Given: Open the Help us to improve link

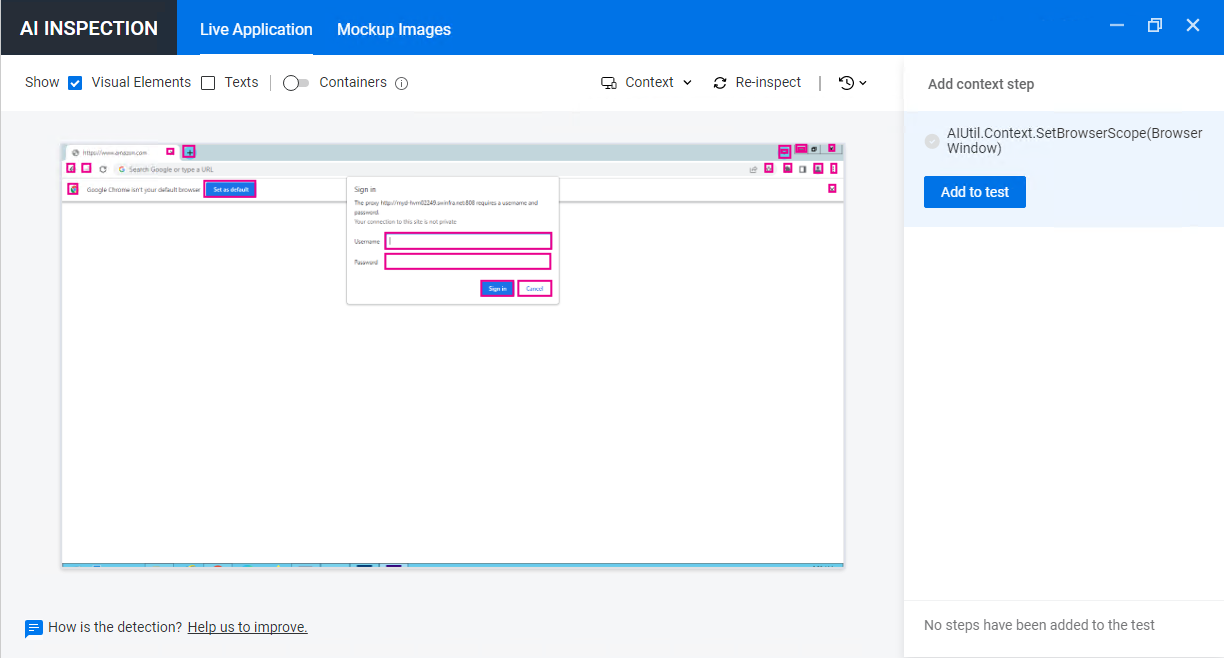Looking at the screenshot, I should click(x=246, y=627).
